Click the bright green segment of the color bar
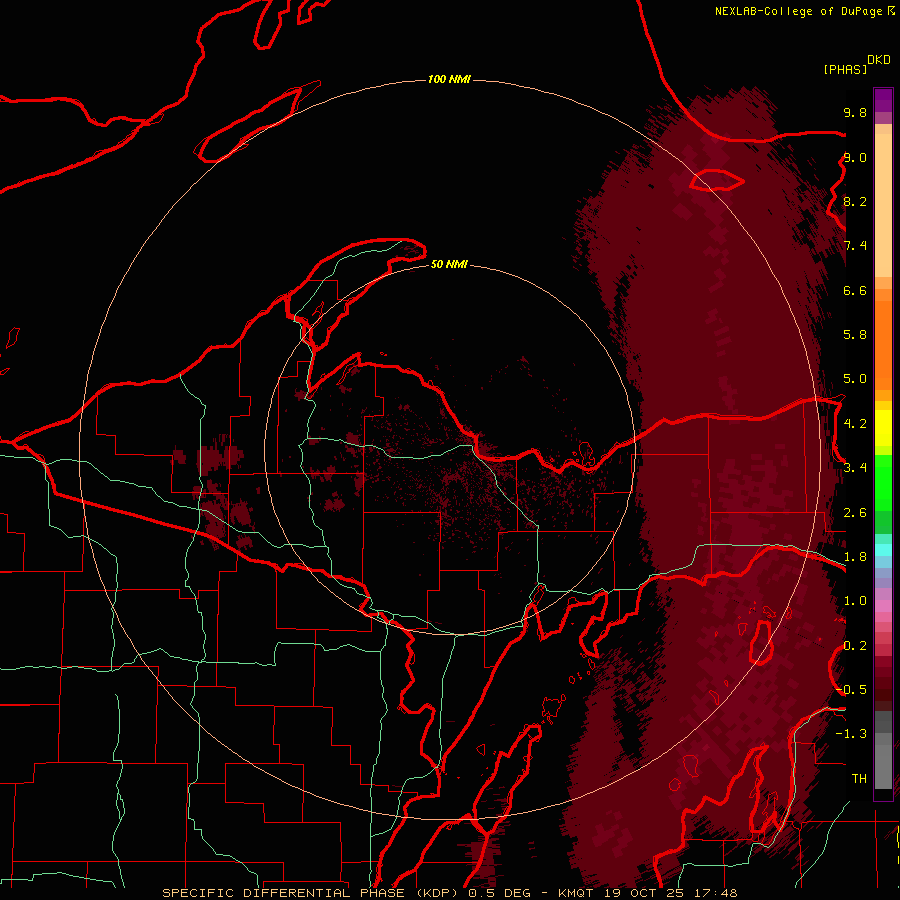The width and height of the screenshot is (900, 900). coord(883,483)
